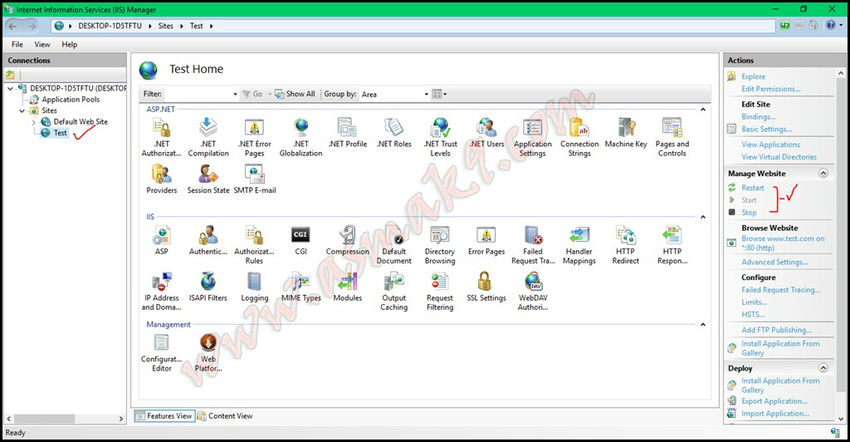Open the Authentication feature
Image resolution: width=850 pixels, height=442 pixels.
point(208,240)
